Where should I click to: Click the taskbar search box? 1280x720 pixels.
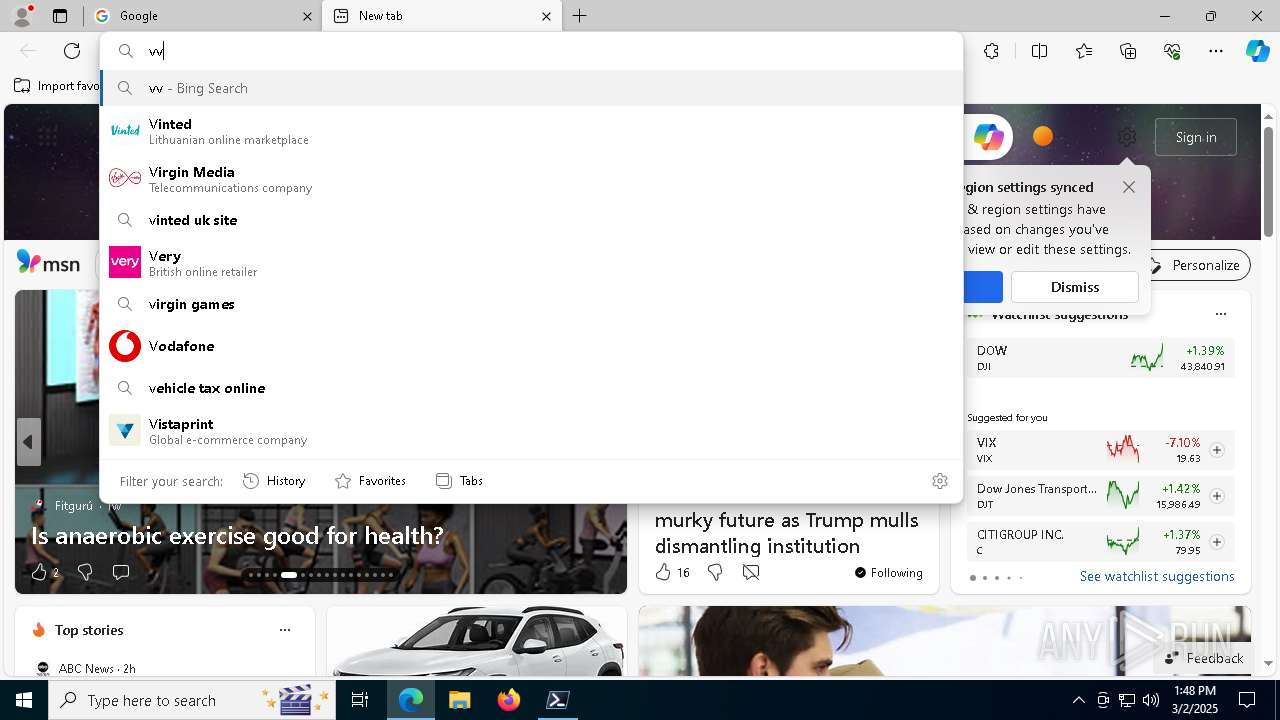(x=193, y=700)
